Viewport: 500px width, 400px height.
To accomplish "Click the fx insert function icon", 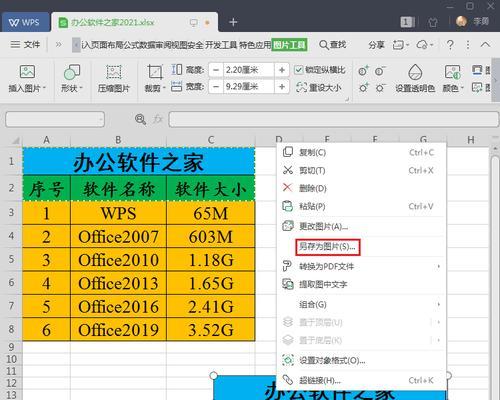I will click(157, 119).
